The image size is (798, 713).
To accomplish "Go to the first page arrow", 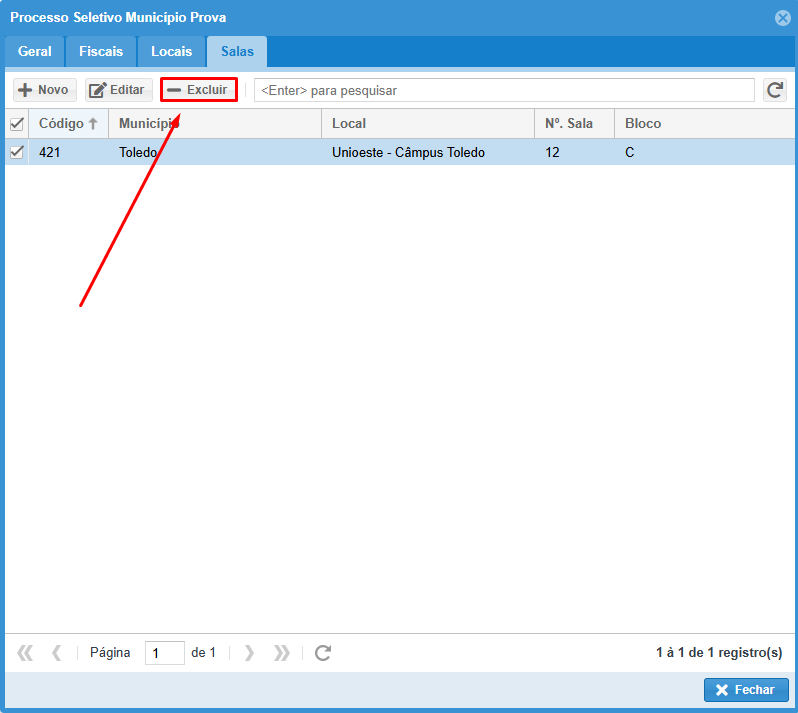I will 26,653.
